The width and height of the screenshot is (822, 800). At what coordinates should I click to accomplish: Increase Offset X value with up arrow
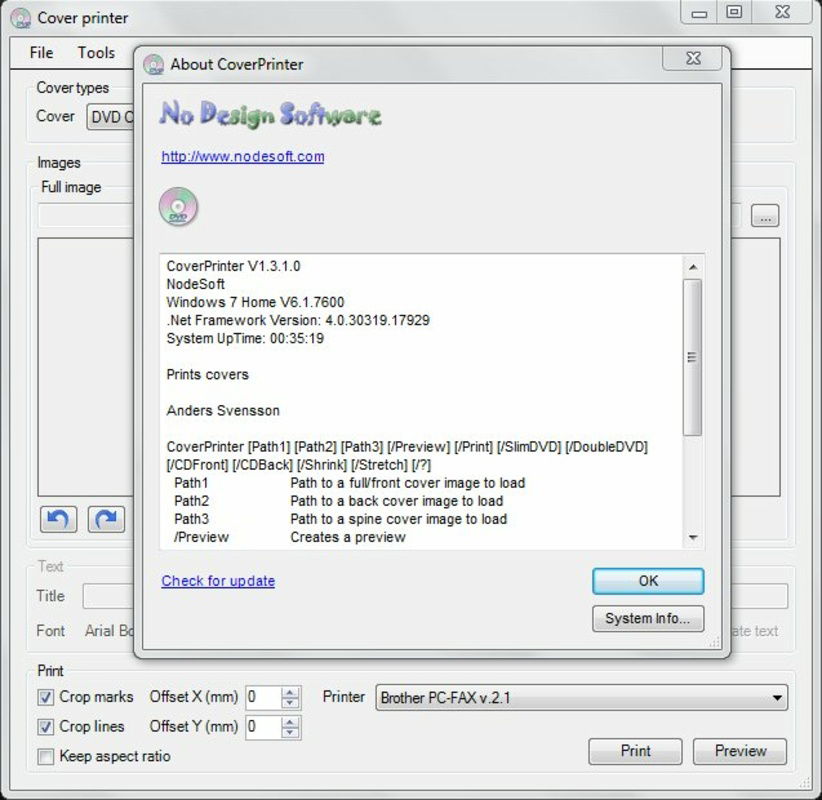click(x=290, y=692)
